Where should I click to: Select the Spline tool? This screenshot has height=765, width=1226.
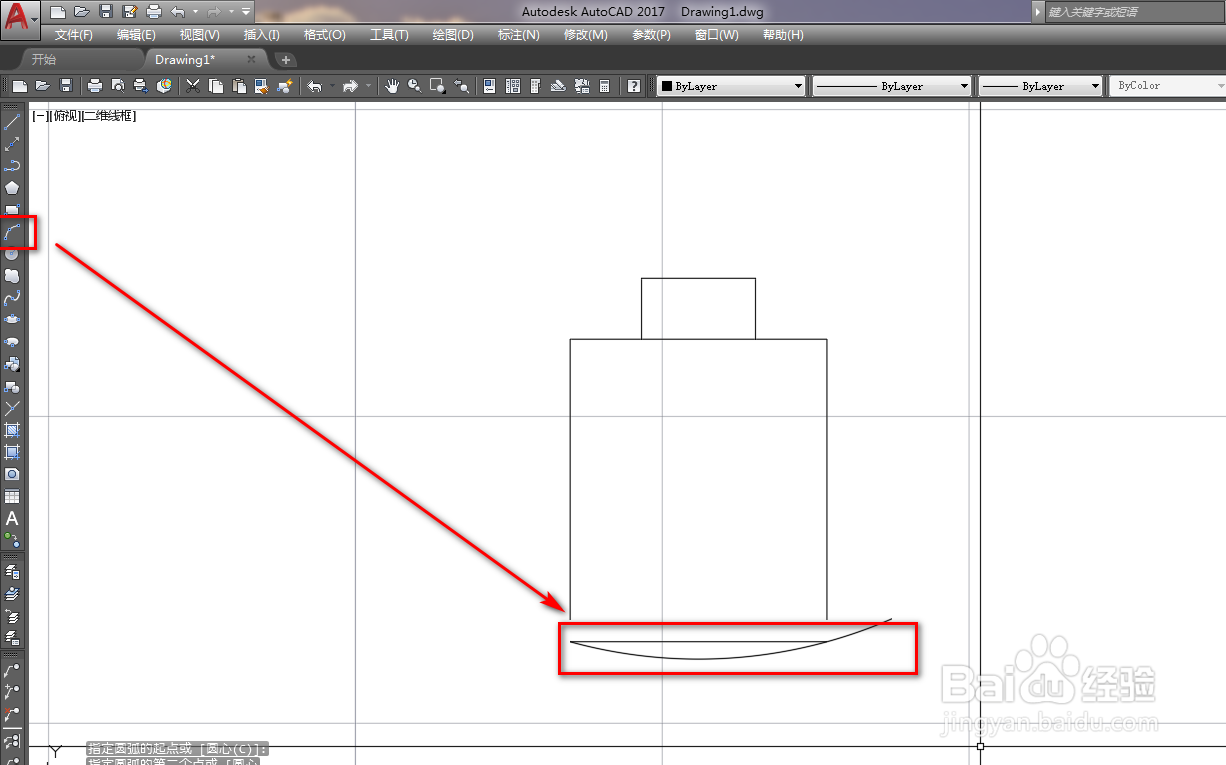click(x=12, y=298)
